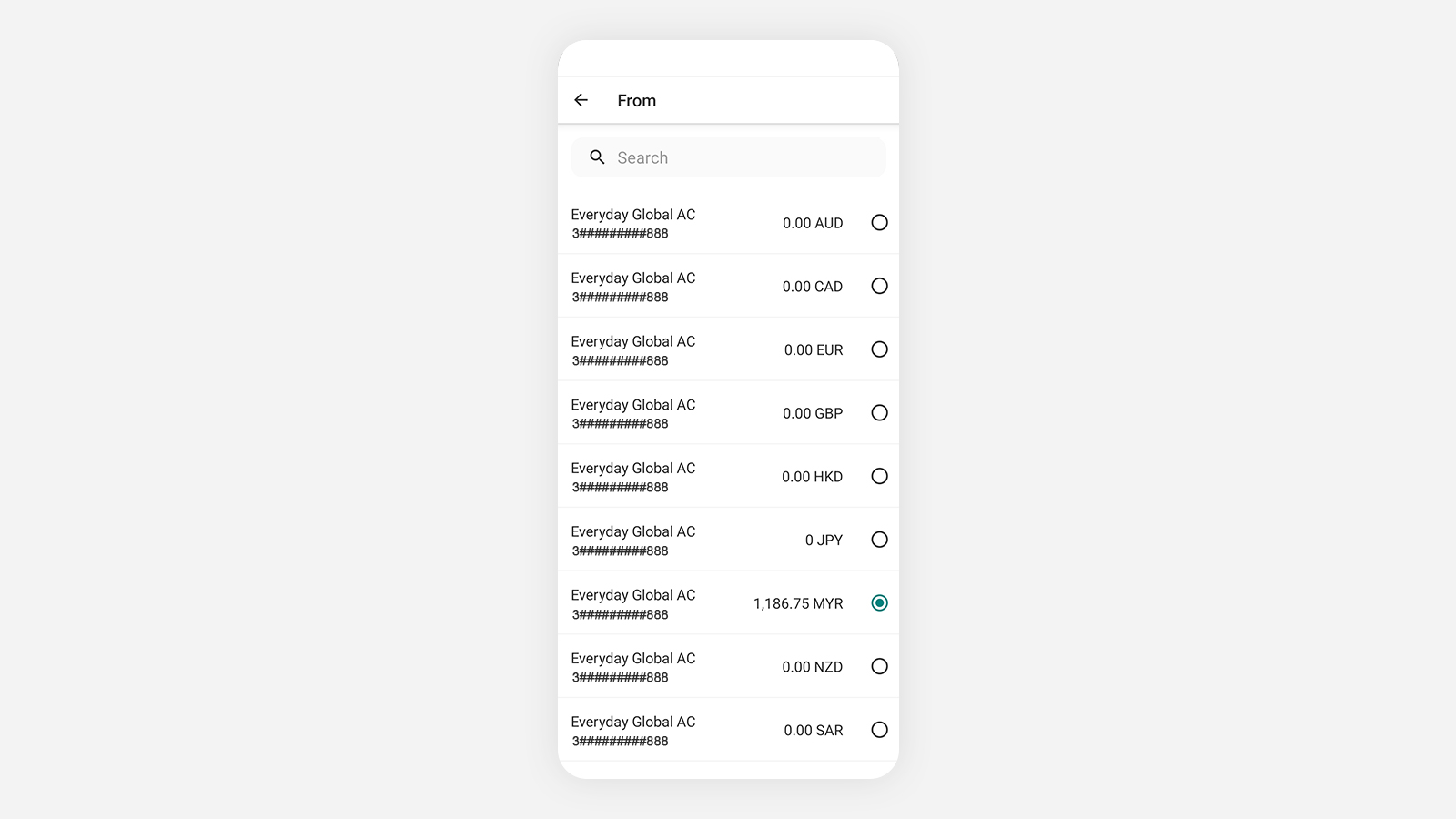1456x819 pixels.
Task: Pick the GBP account radio button
Action: (x=879, y=412)
